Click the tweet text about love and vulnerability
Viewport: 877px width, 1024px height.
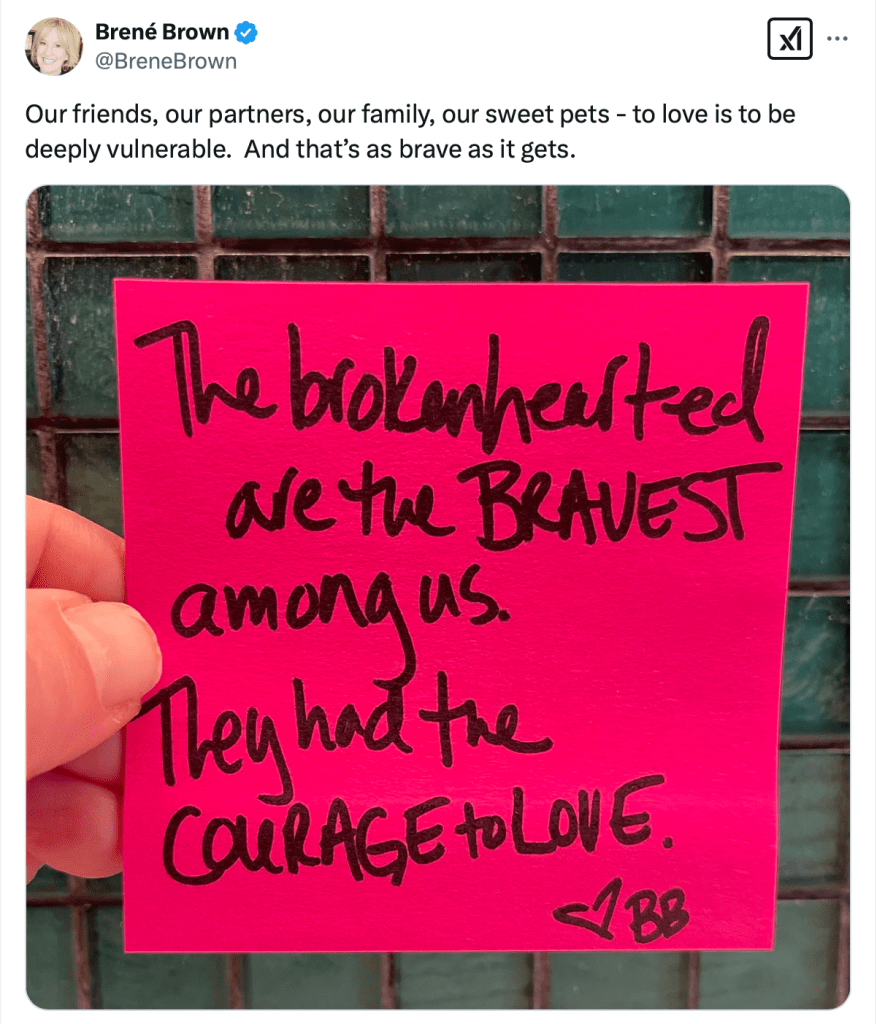click(x=410, y=128)
